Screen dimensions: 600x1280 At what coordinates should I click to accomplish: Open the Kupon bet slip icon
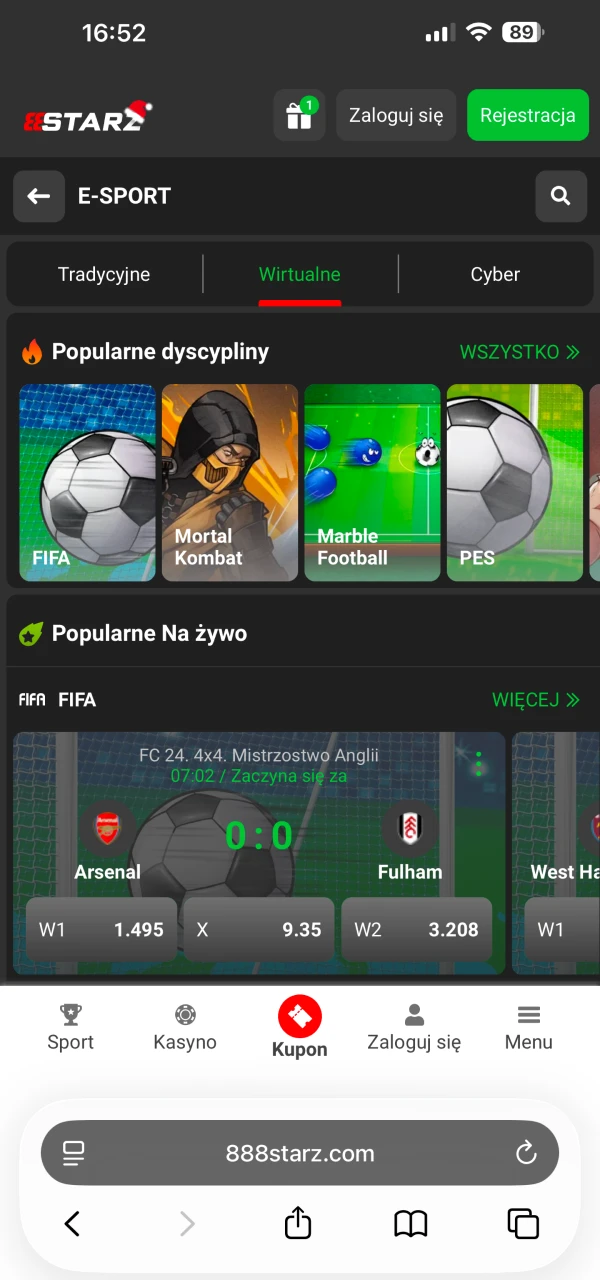coord(300,1017)
